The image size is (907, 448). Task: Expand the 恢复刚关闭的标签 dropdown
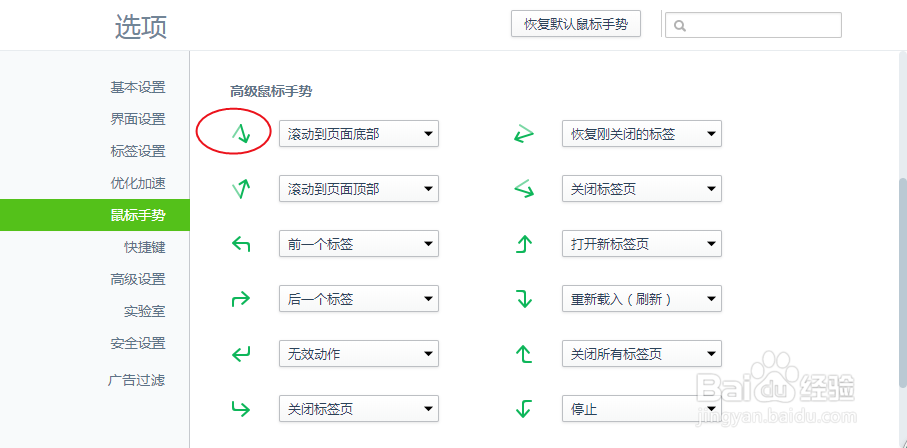(x=641, y=133)
